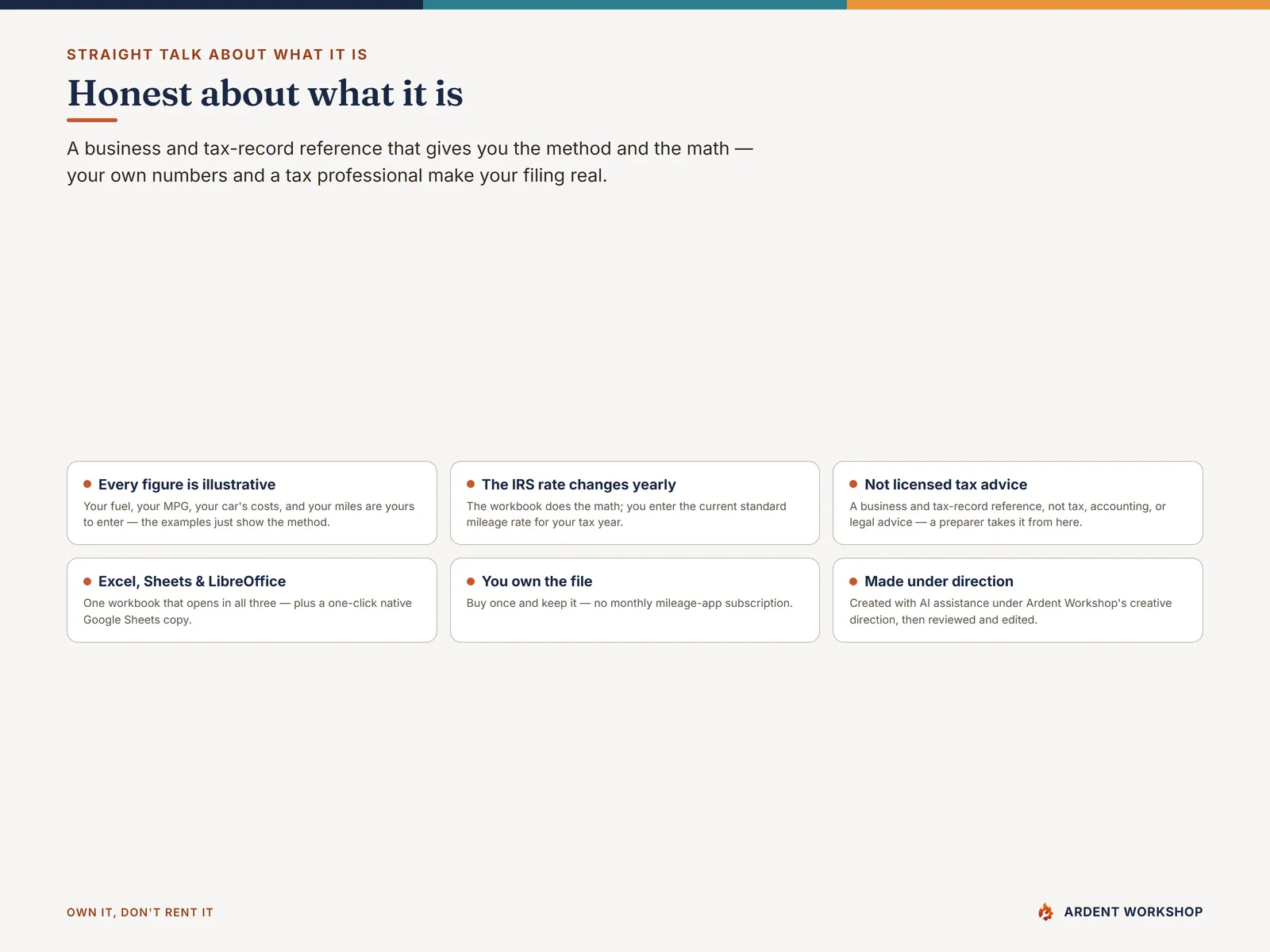1270x952 pixels.
Task: Select the 'Not licensed tax advice' card title
Action: coord(945,485)
